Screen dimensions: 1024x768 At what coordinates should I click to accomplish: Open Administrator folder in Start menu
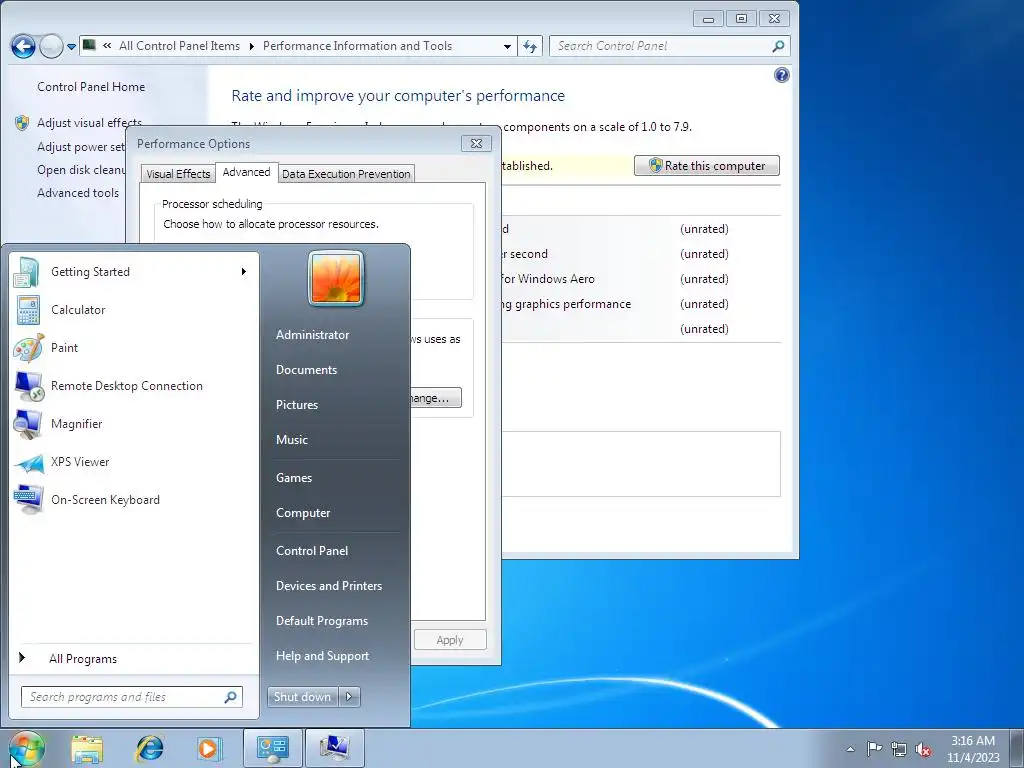pyautogui.click(x=334, y=334)
